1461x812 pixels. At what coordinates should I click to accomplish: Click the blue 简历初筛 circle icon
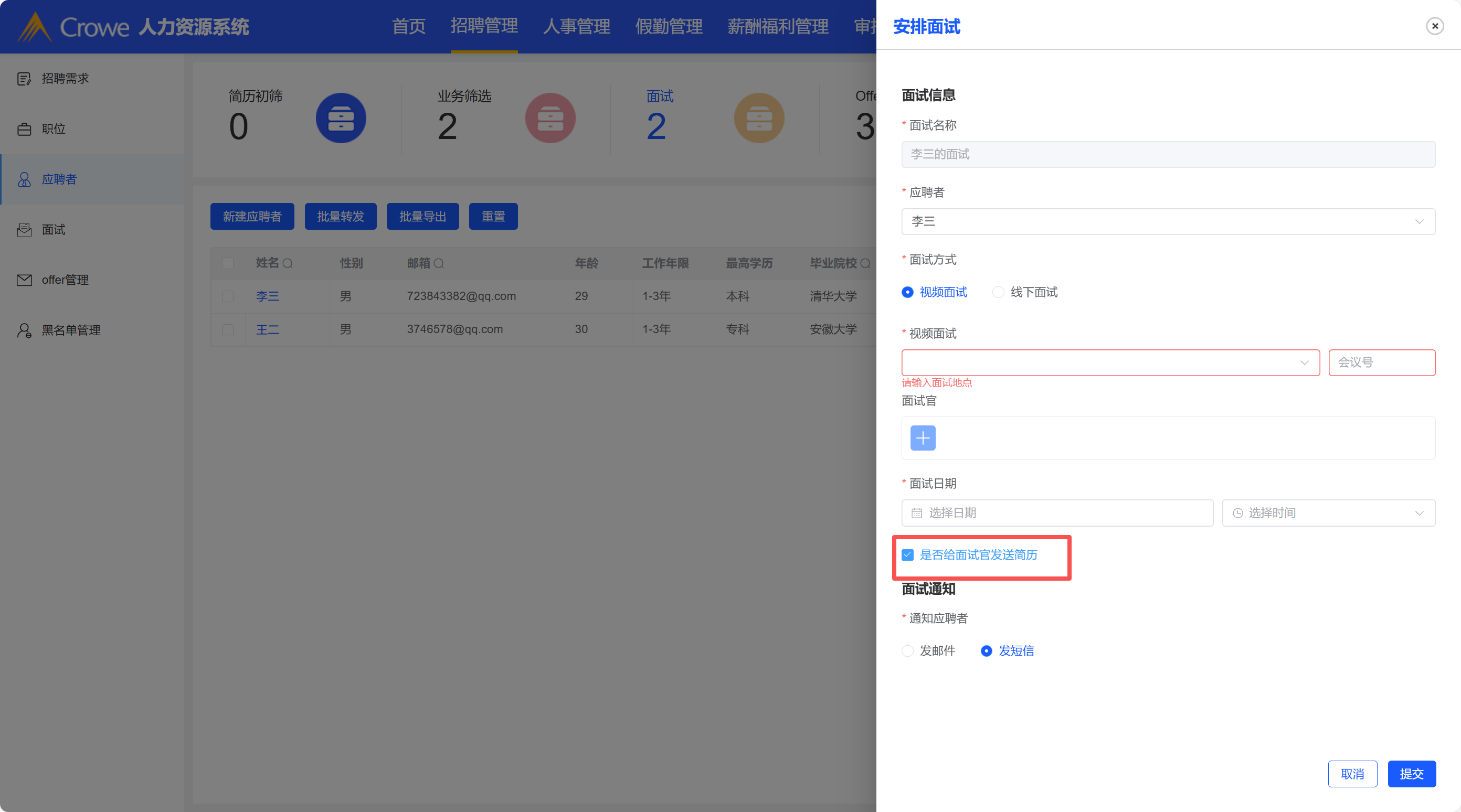341,118
